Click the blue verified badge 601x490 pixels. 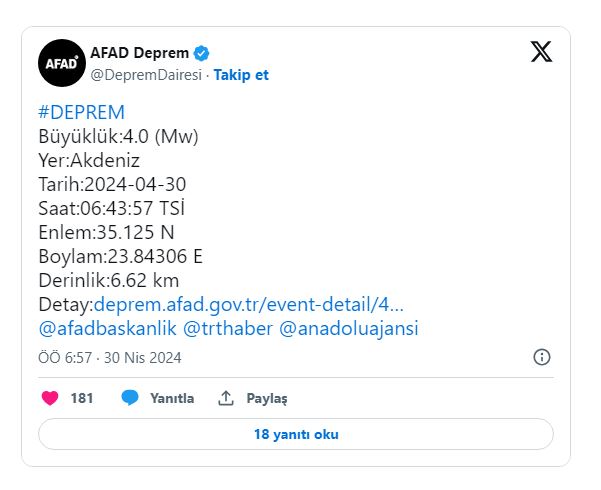pos(202,53)
